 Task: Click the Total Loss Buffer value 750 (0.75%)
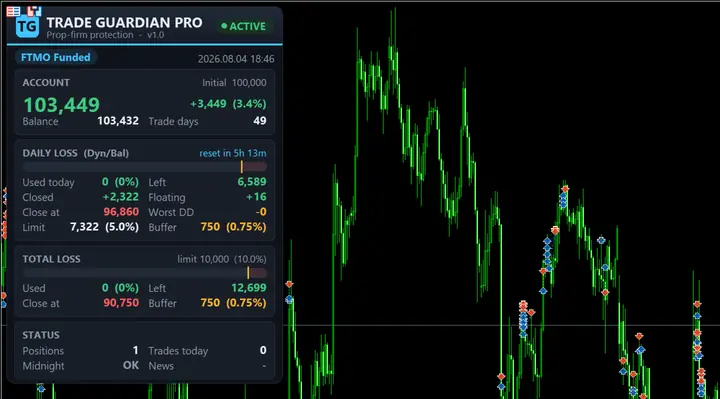coord(233,303)
